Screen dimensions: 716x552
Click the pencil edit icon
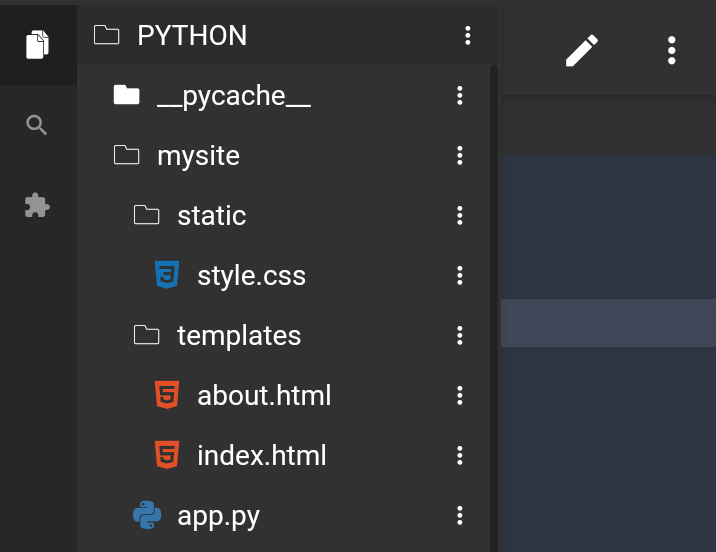pyautogui.click(x=582, y=50)
